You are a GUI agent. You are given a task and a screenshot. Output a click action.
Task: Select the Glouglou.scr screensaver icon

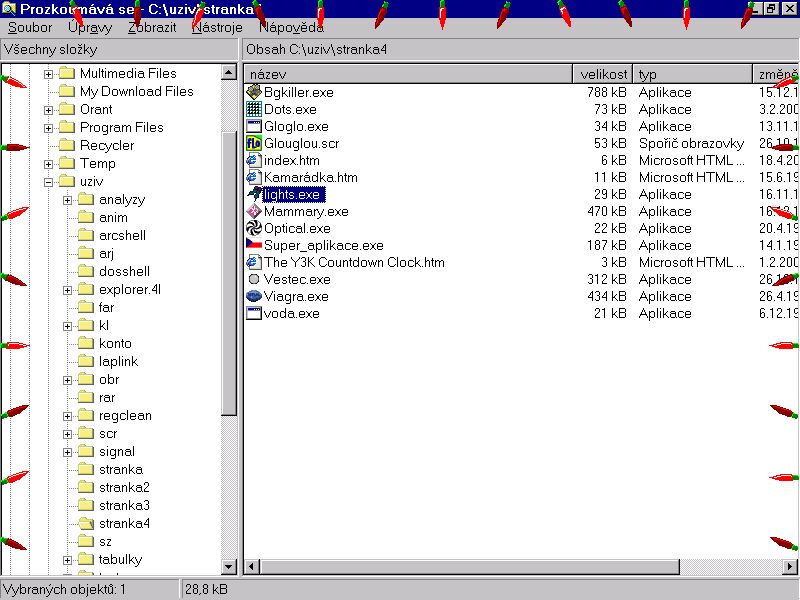(x=254, y=143)
